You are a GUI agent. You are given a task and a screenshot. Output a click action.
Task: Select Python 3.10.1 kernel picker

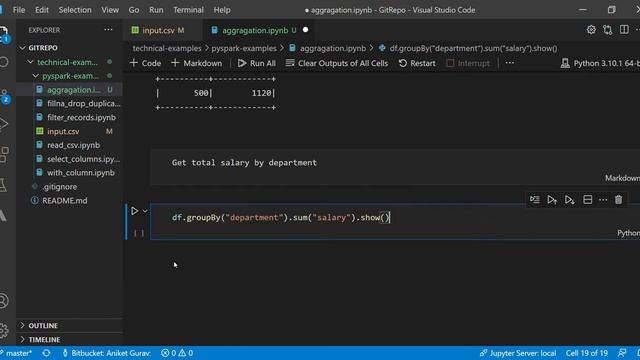(x=600, y=63)
